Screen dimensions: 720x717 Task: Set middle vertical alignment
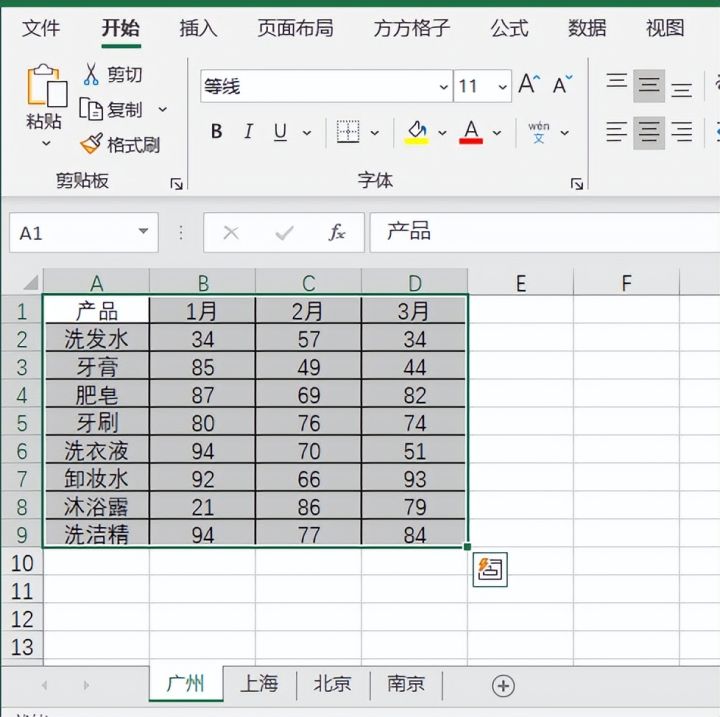pos(648,85)
